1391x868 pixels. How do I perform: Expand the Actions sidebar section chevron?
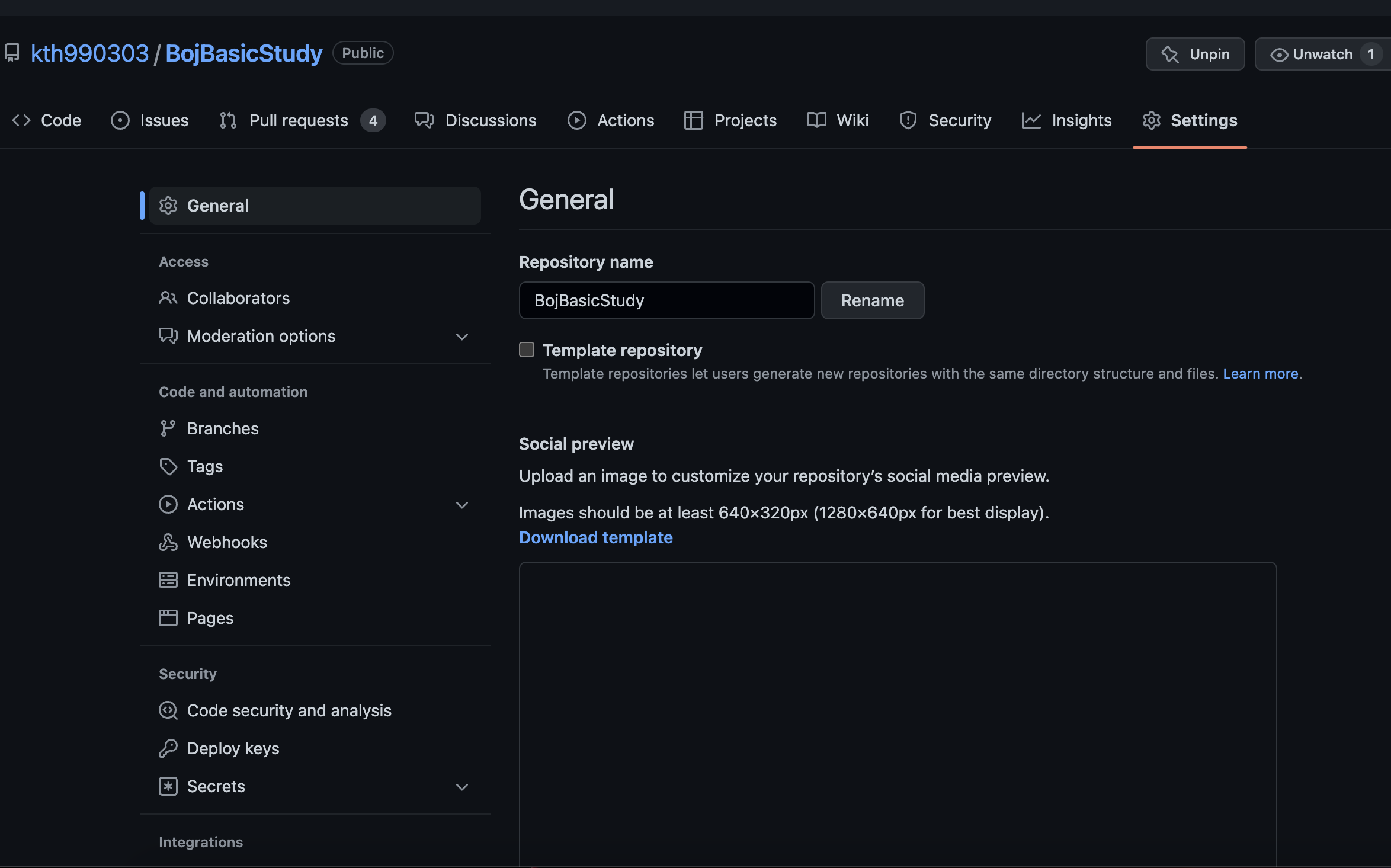point(462,505)
